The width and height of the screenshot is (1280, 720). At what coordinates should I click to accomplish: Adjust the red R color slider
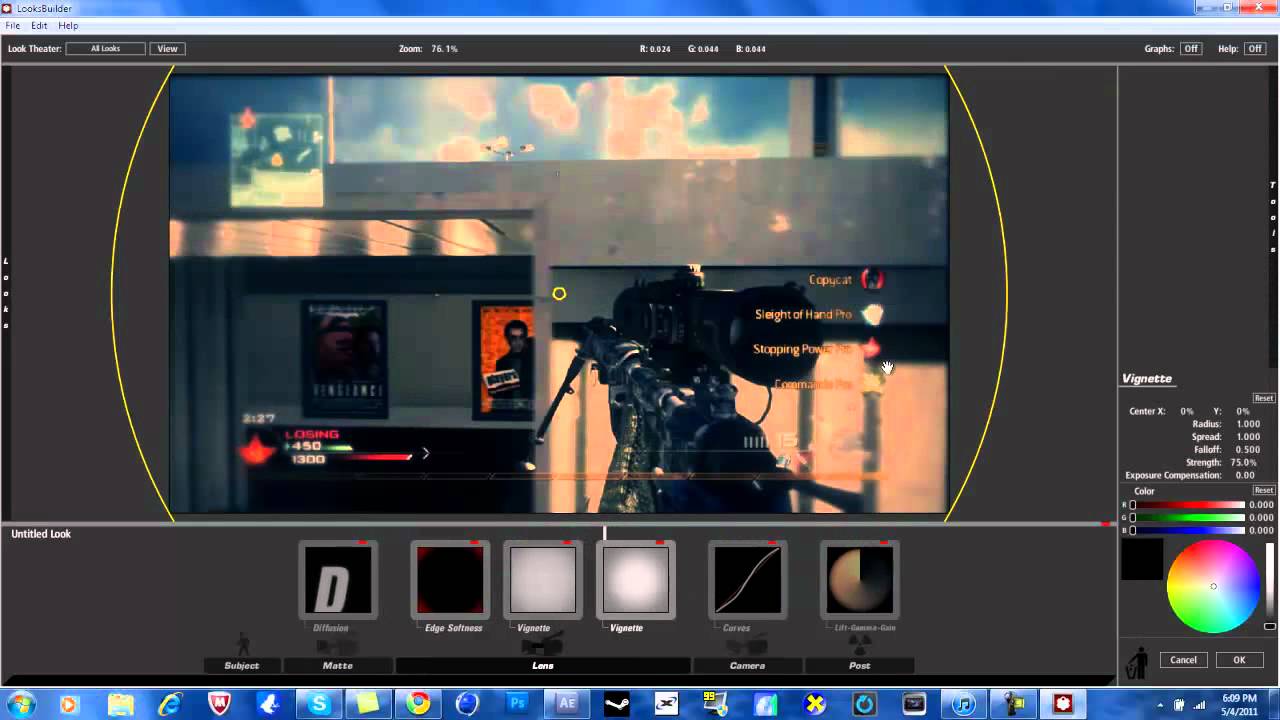pyautogui.click(x=1187, y=505)
